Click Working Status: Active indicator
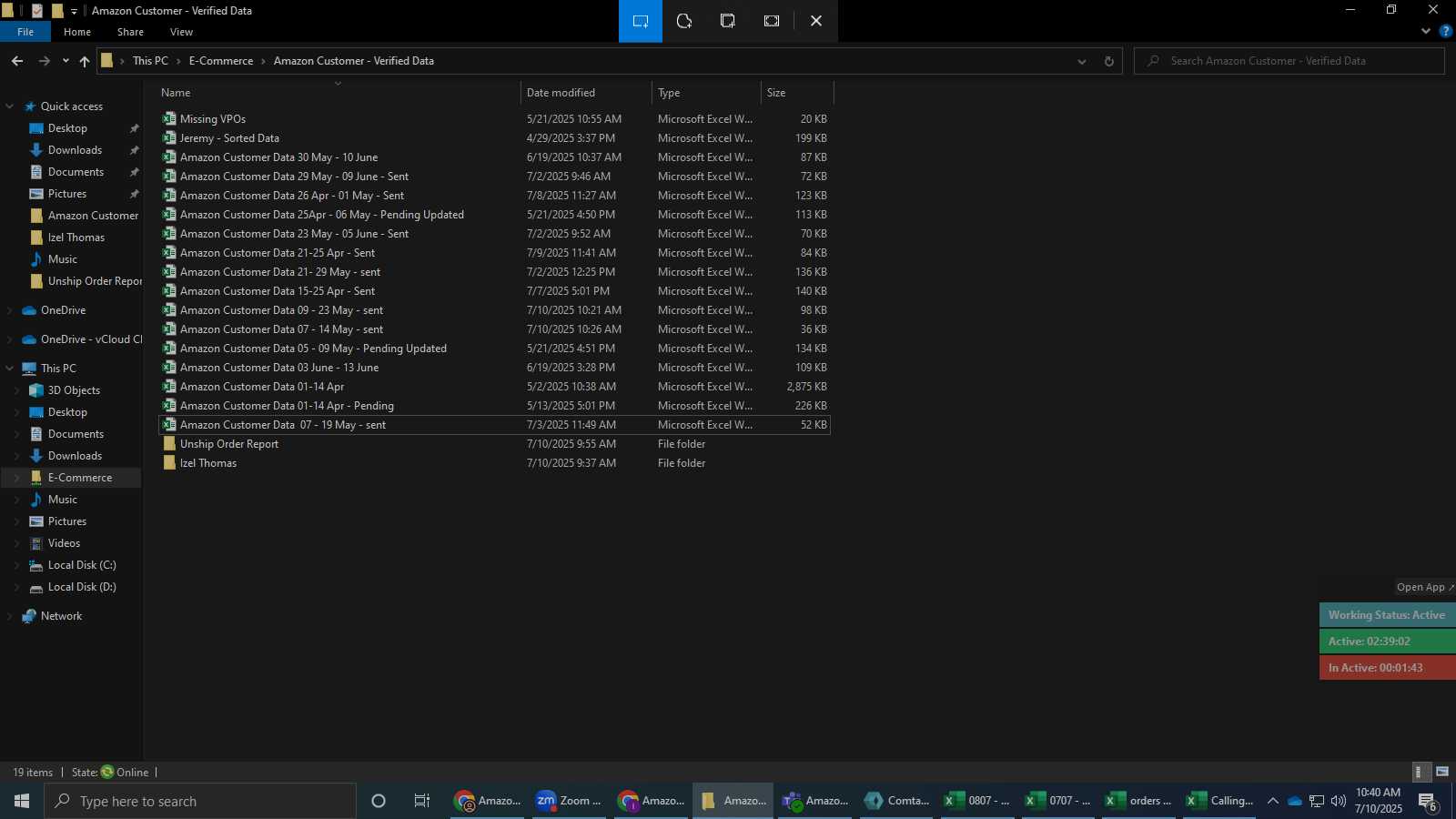This screenshot has height=819, width=1456. (x=1387, y=615)
